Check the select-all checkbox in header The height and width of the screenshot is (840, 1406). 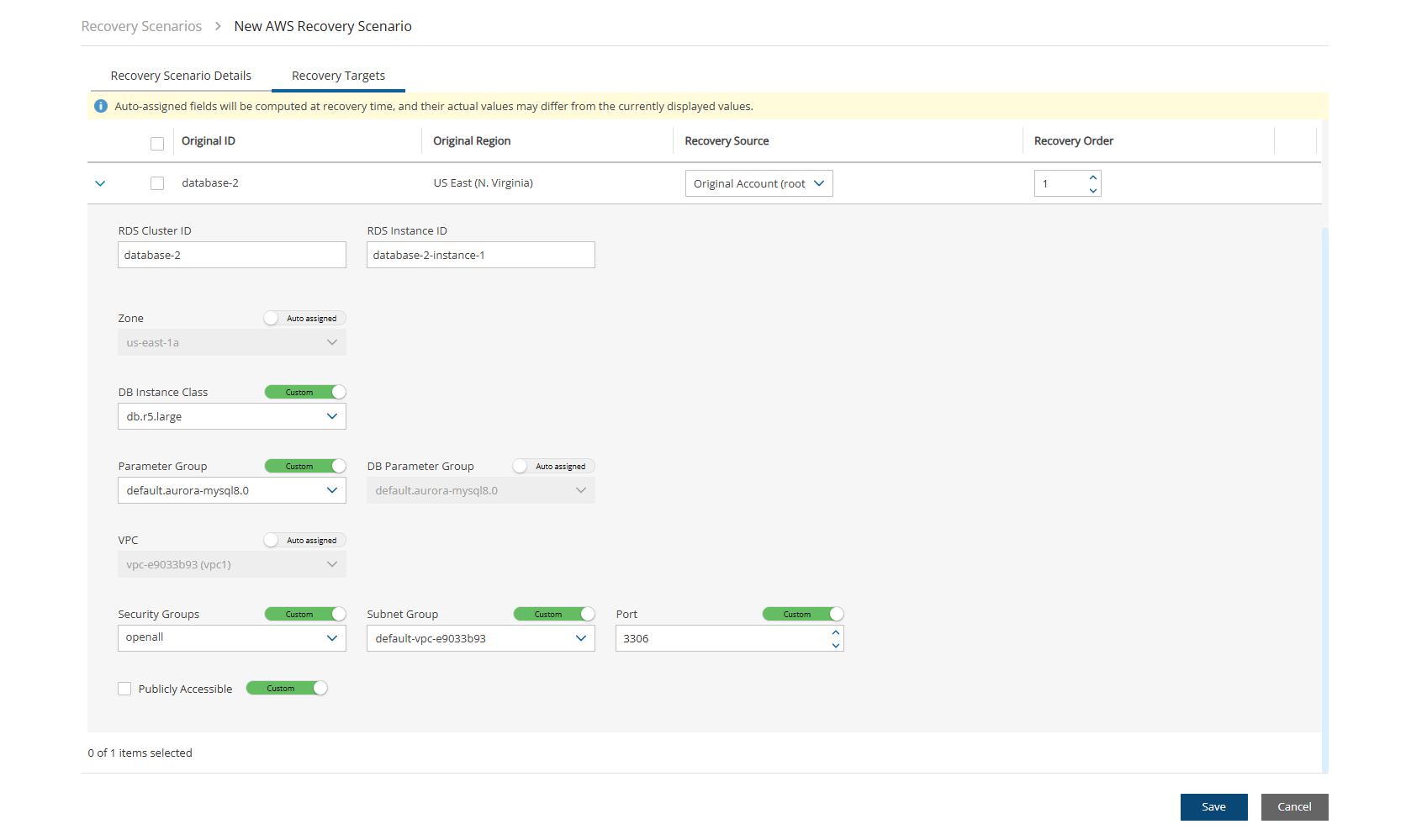pos(157,143)
